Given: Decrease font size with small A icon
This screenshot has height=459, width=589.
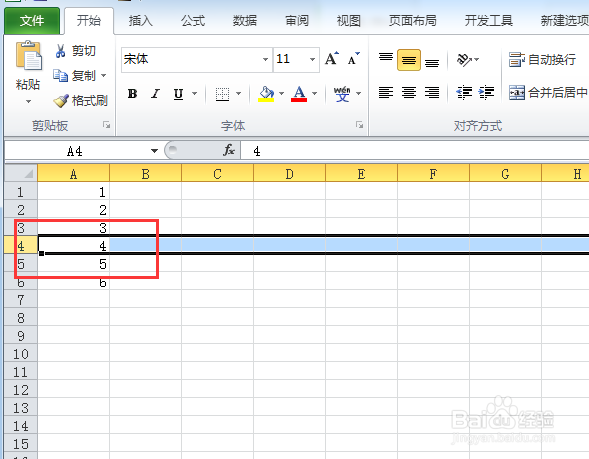Looking at the screenshot, I should pyautogui.click(x=353, y=59).
